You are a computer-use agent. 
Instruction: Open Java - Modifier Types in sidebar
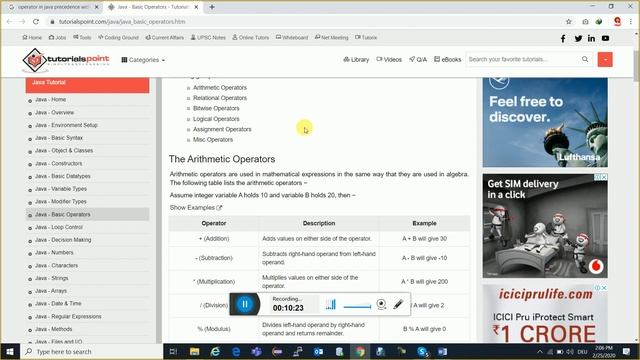tap(60, 202)
